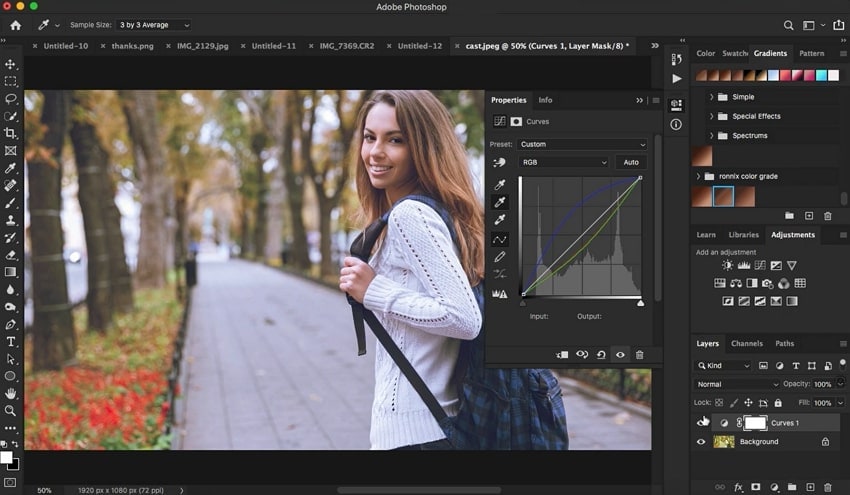This screenshot has height=495, width=850.
Task: Switch to IMG_7369.CR2 document tab
Action: pyautogui.click(x=346, y=46)
